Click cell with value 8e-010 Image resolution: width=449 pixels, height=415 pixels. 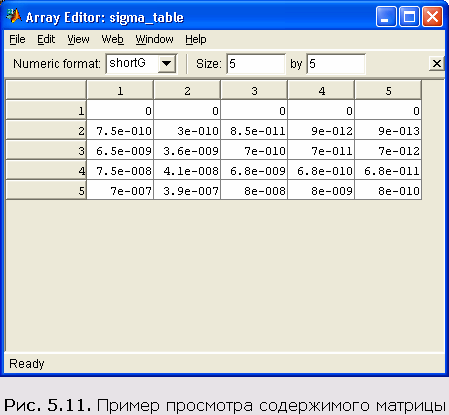point(388,190)
